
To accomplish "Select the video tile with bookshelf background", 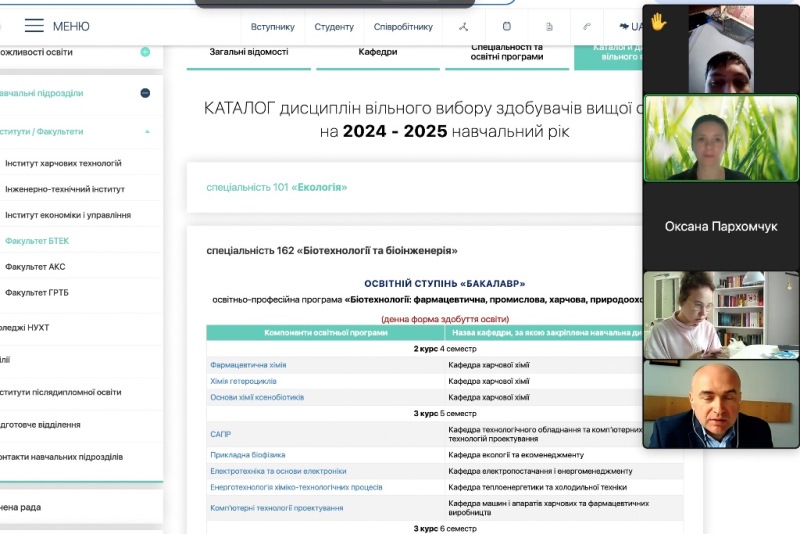I will tap(720, 315).
